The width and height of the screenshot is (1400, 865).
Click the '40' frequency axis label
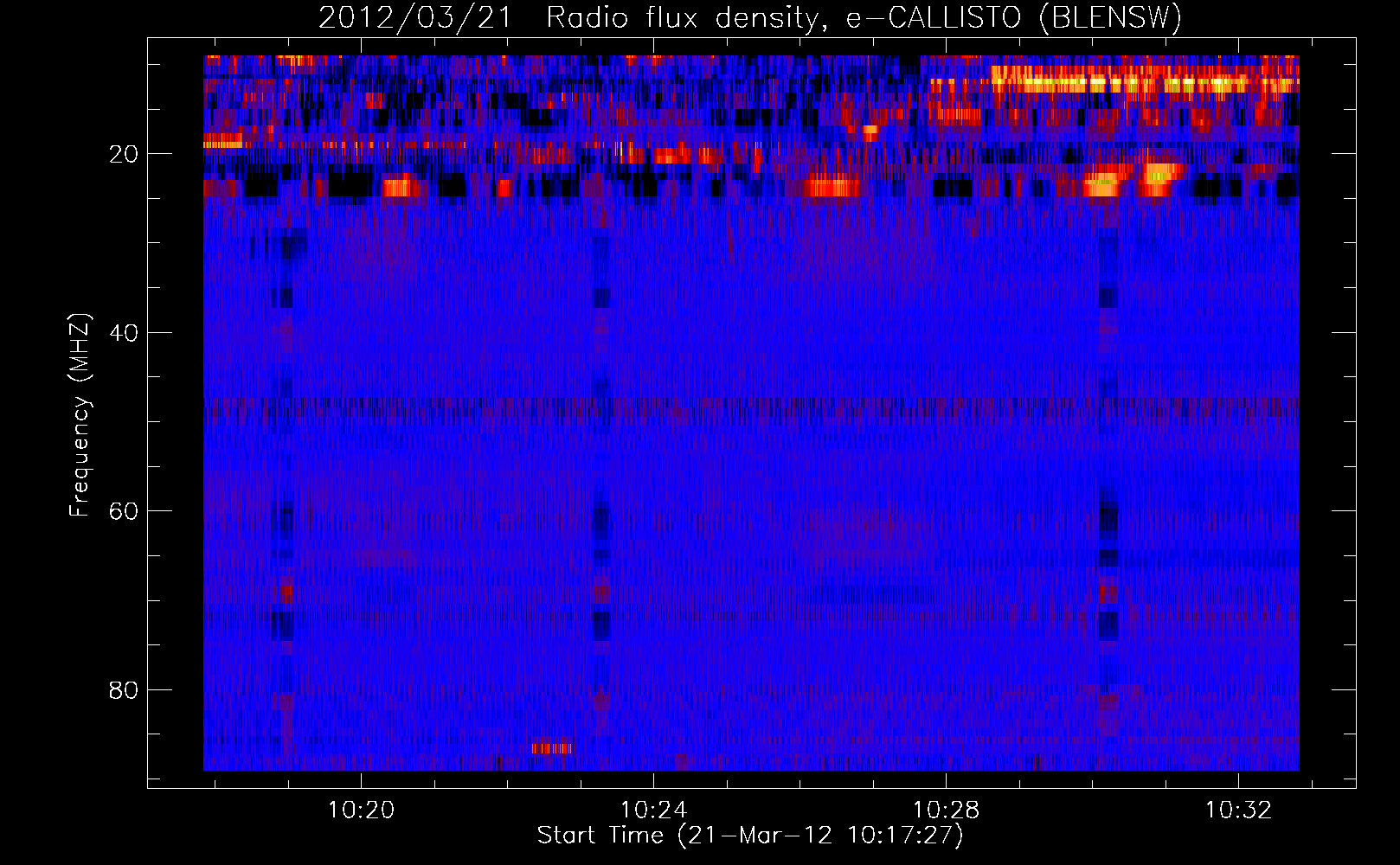click(124, 333)
